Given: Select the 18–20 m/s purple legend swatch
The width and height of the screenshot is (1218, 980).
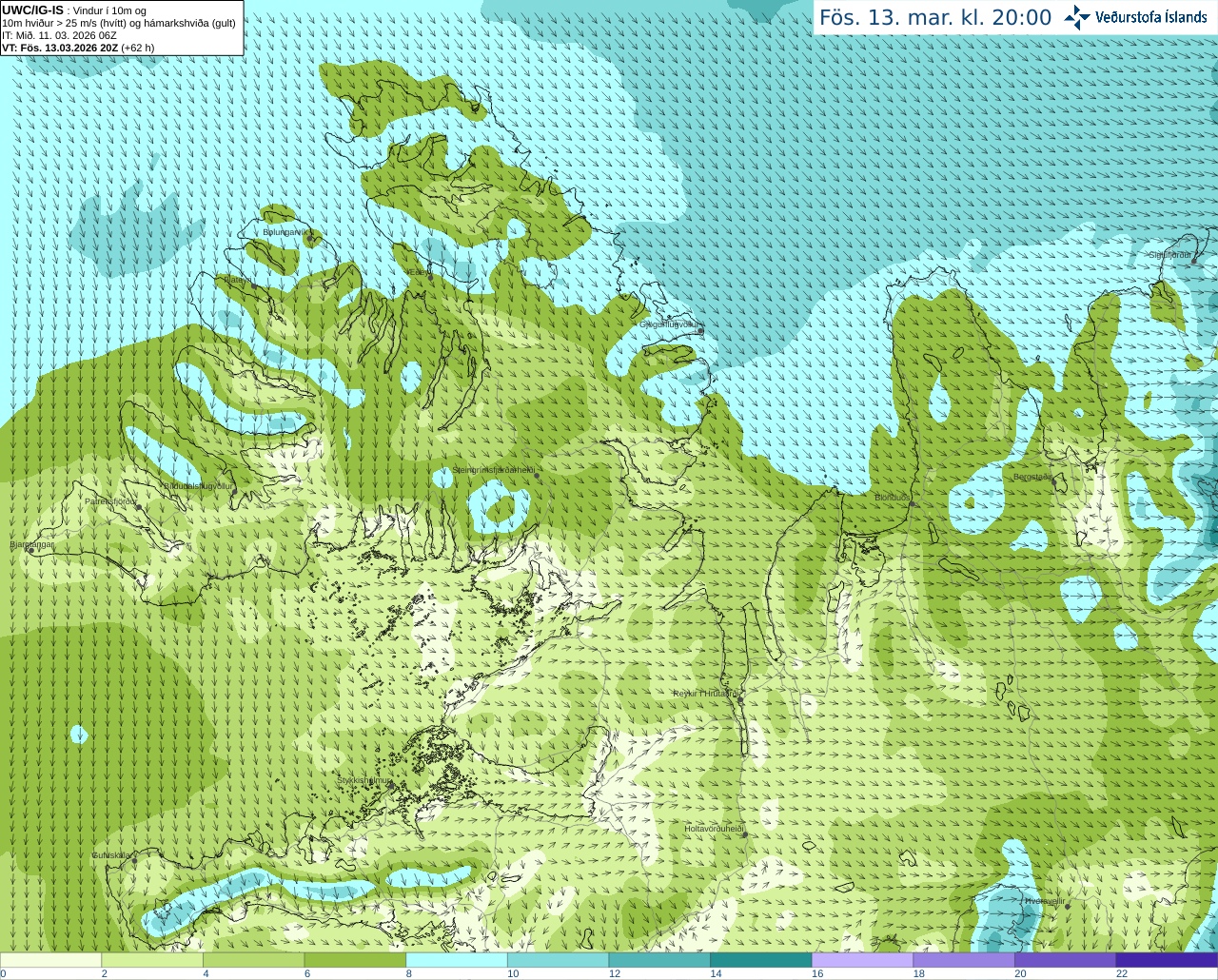Looking at the screenshot, I should [x=964, y=960].
